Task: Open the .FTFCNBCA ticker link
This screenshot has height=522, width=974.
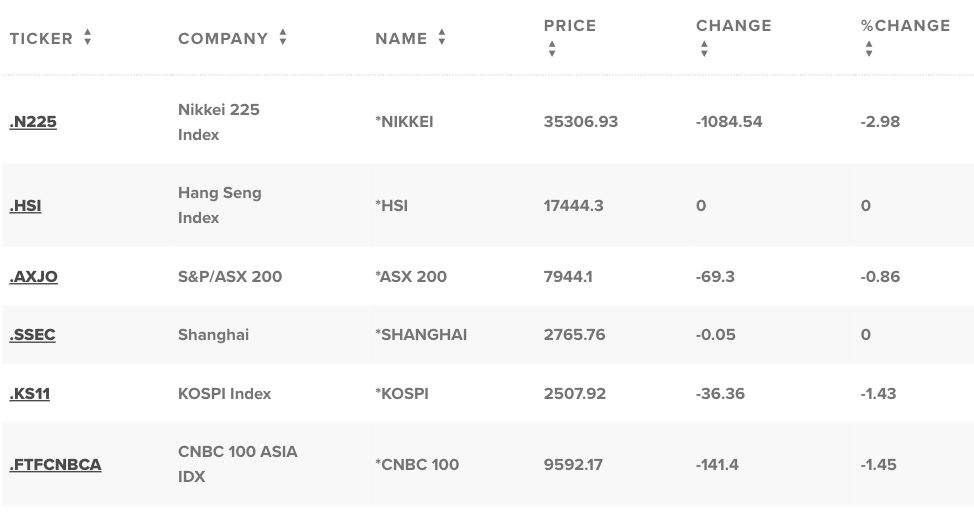Action: coord(55,465)
